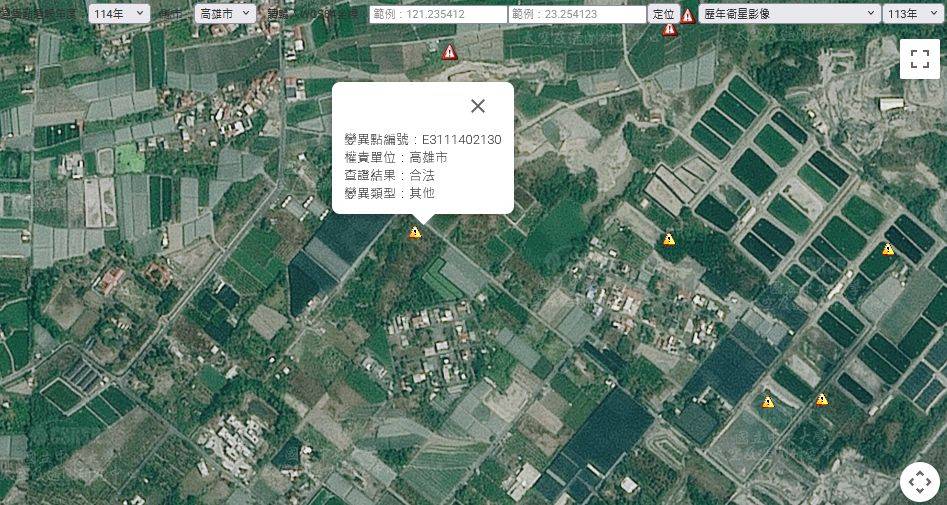The height and width of the screenshot is (505, 947).
Task: Close the change point info popup
Action: click(x=478, y=106)
